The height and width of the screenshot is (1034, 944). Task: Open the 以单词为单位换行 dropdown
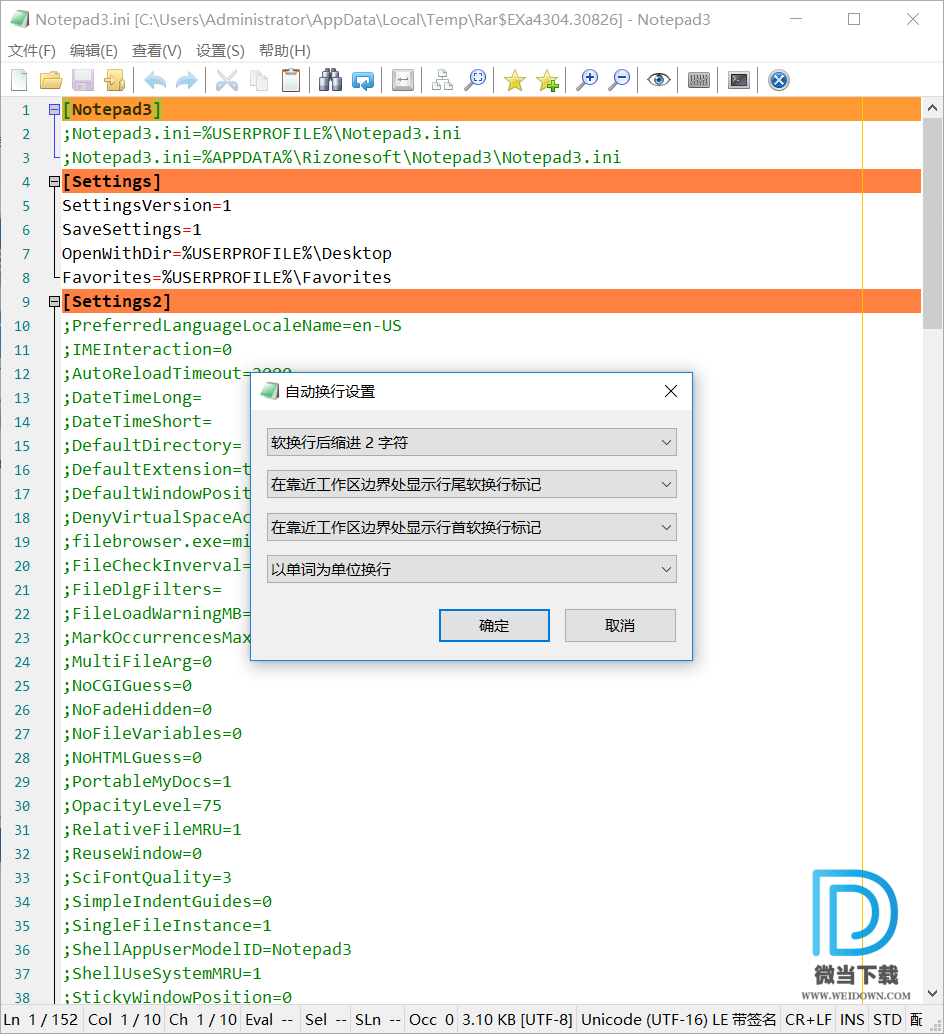tap(472, 570)
